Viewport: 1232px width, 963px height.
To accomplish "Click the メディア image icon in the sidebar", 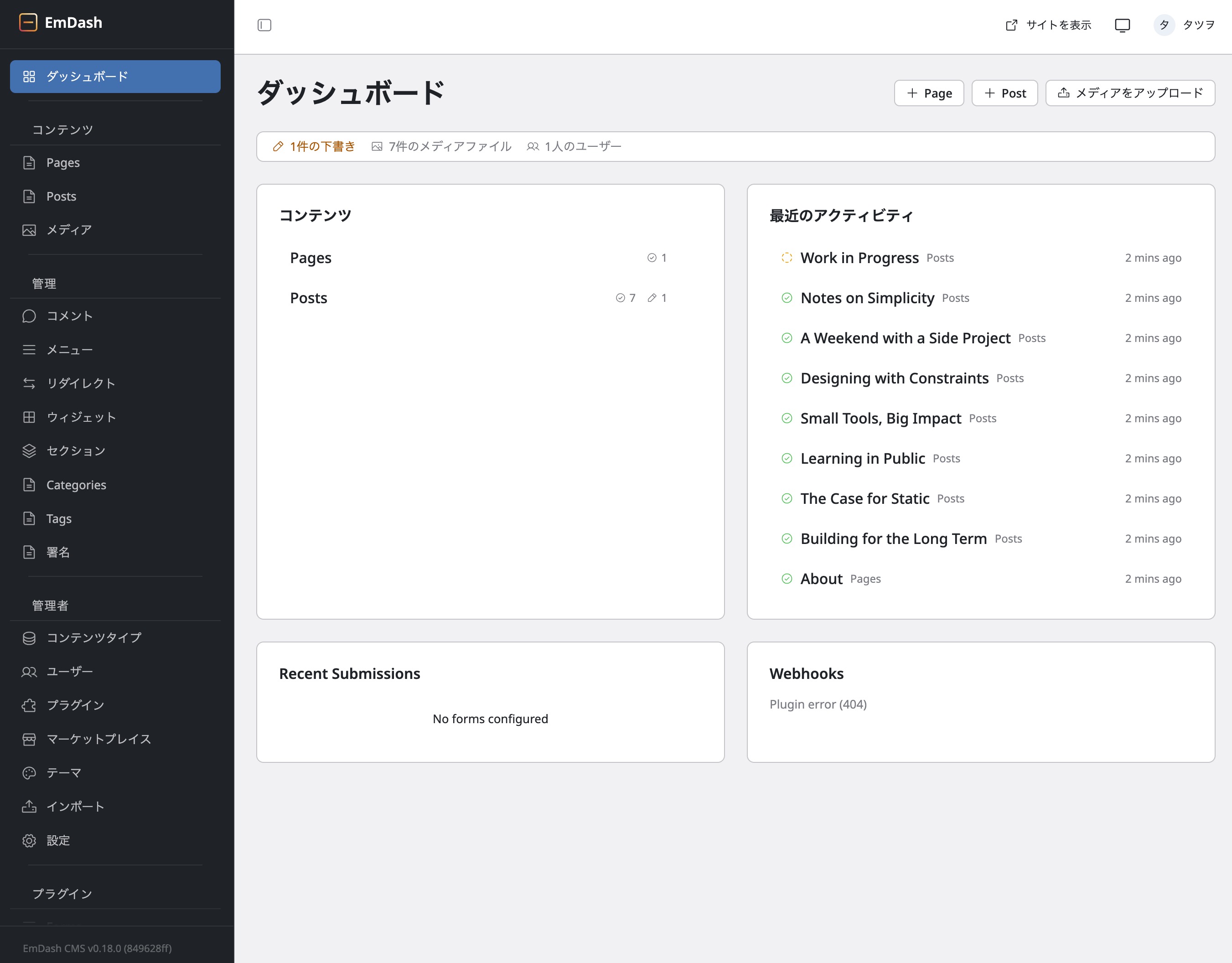I will (x=29, y=230).
